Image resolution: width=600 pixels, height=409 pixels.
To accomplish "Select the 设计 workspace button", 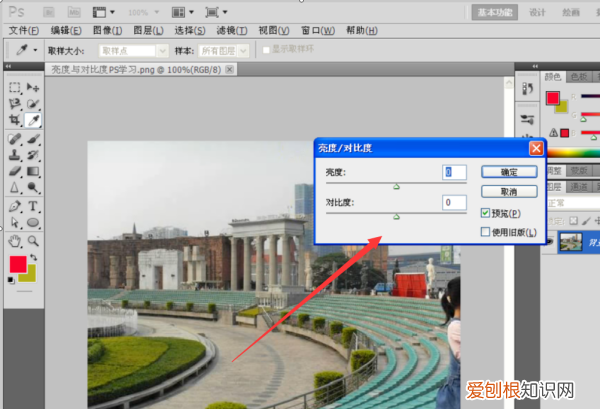I will pos(537,13).
